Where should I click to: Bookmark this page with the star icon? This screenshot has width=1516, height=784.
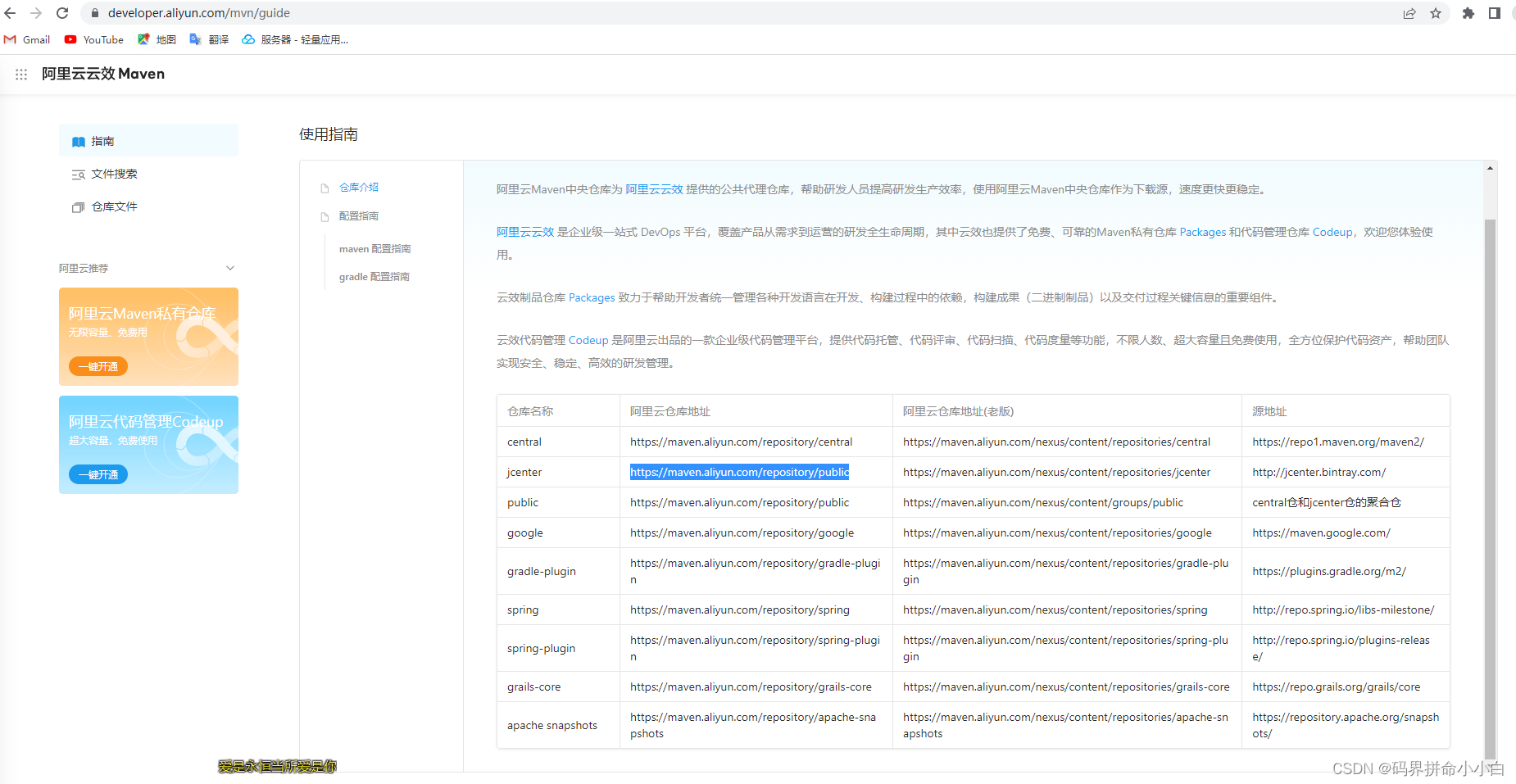pos(1436,13)
